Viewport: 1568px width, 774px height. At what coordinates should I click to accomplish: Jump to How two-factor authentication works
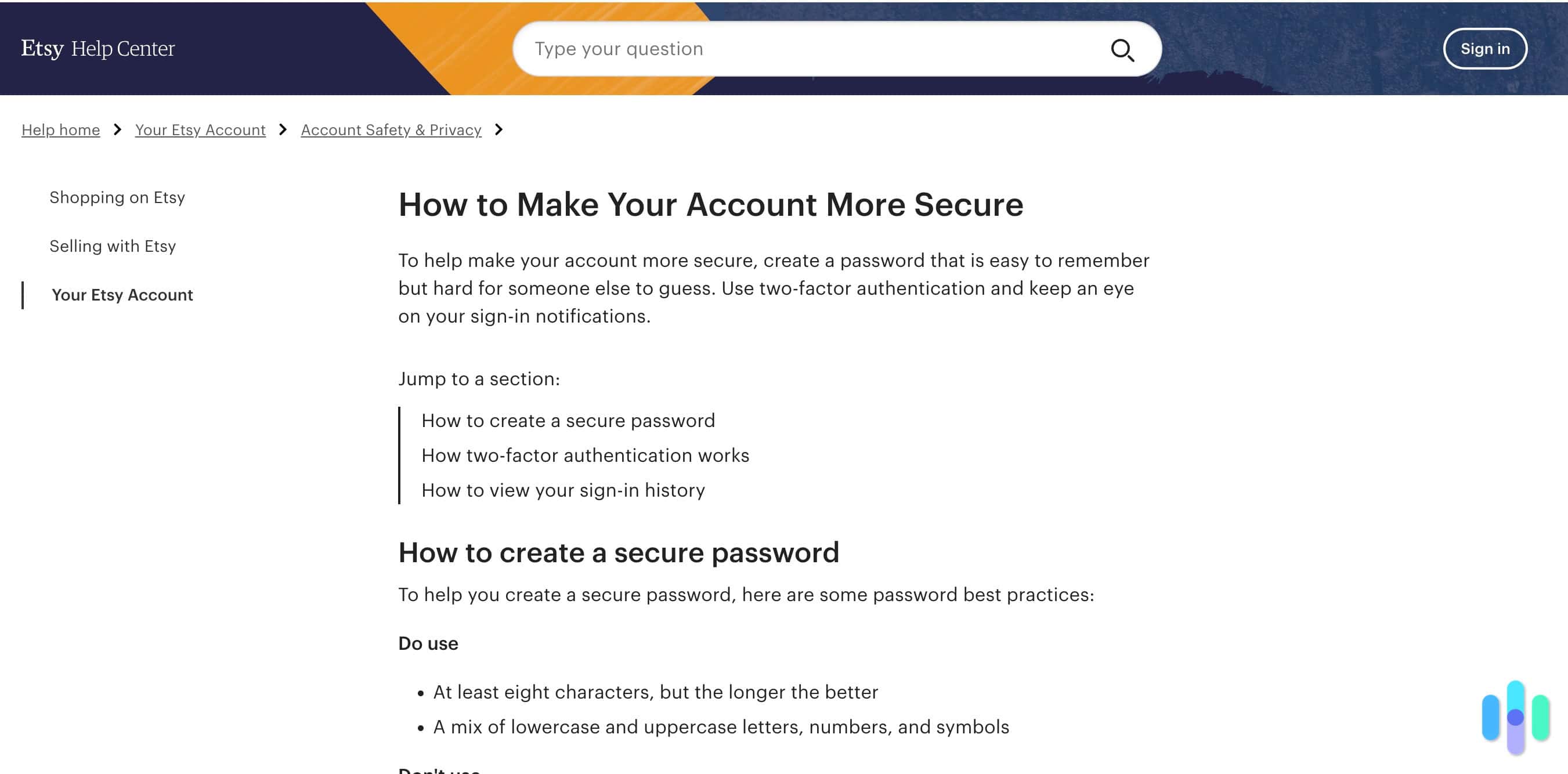click(586, 454)
